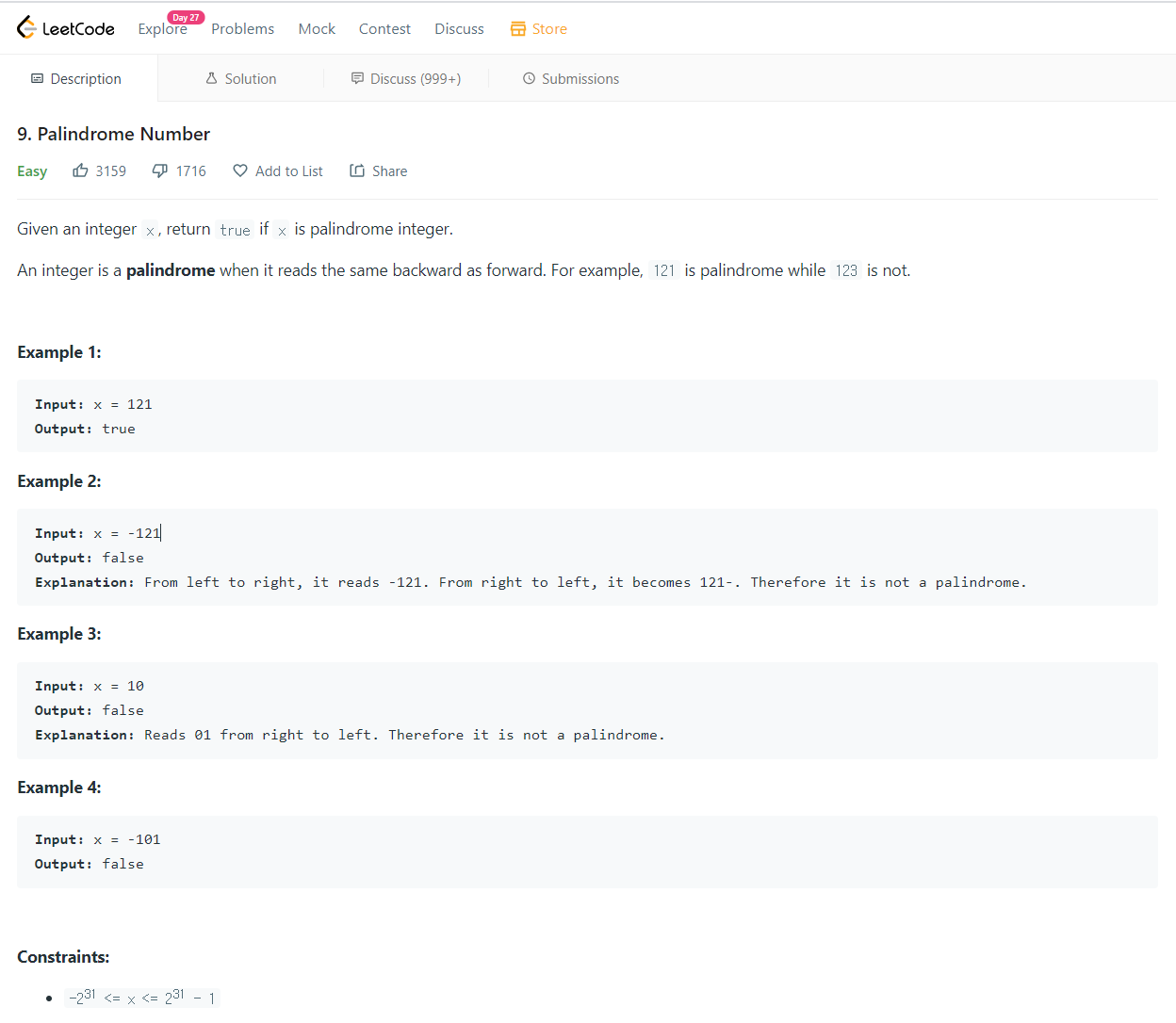Switch to the Solution tab
1176x1023 pixels.
pyautogui.click(x=240, y=78)
